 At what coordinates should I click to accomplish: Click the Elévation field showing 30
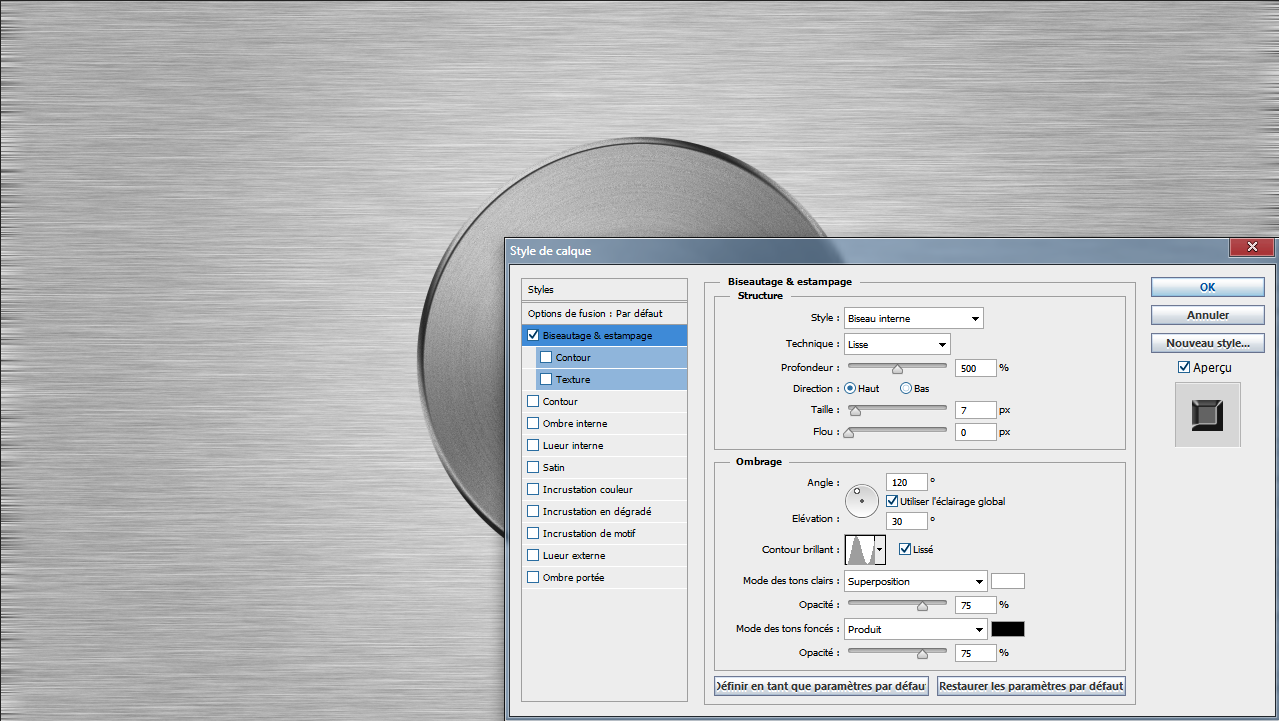[x=907, y=520]
